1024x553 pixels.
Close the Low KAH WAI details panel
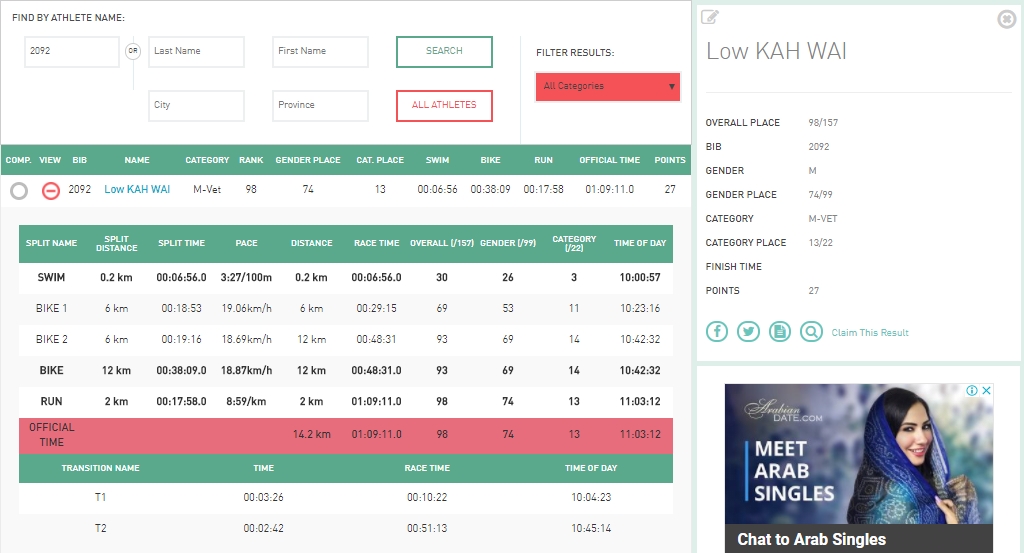coord(1006,19)
